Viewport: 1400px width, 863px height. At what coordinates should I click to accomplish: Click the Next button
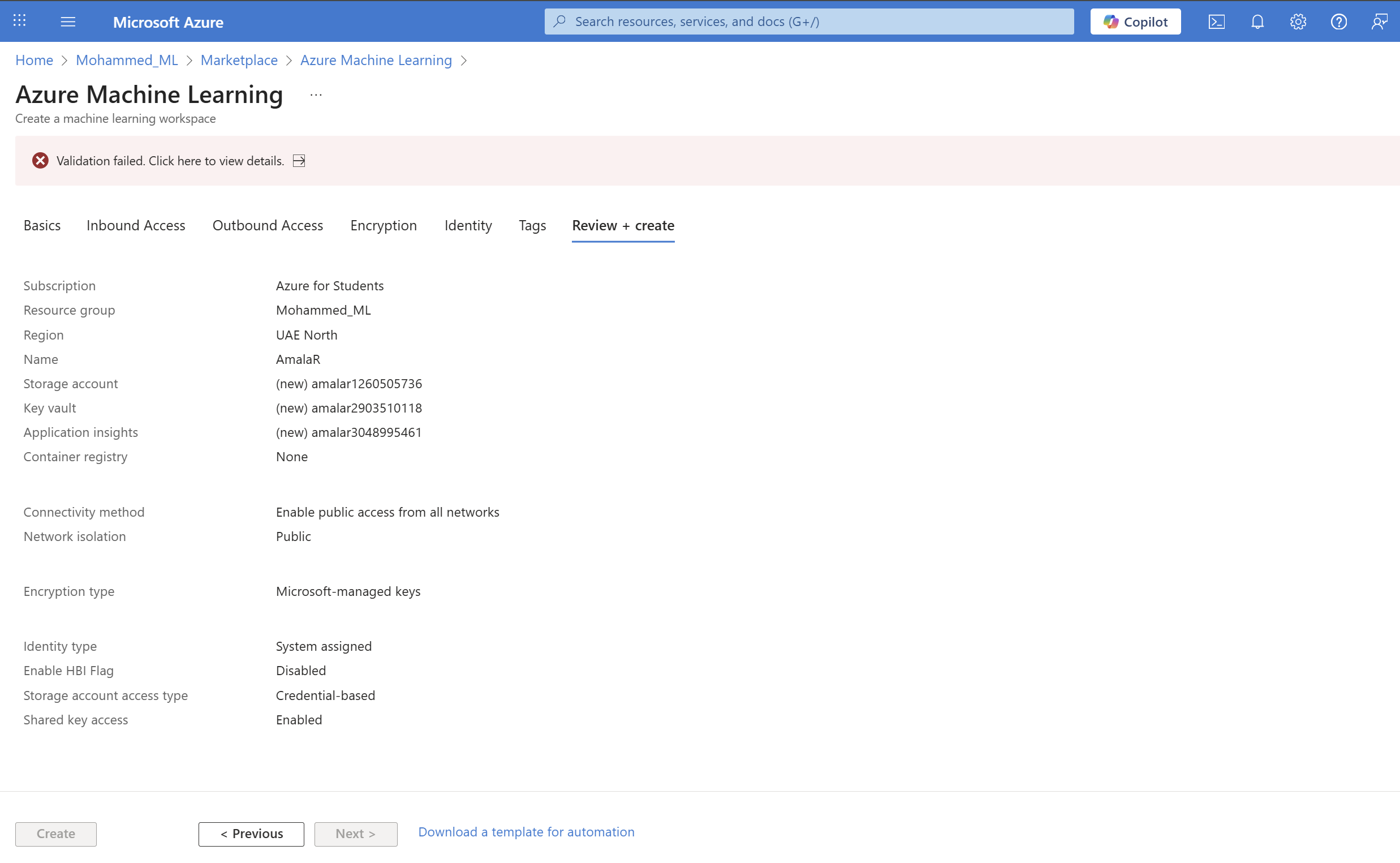(355, 834)
